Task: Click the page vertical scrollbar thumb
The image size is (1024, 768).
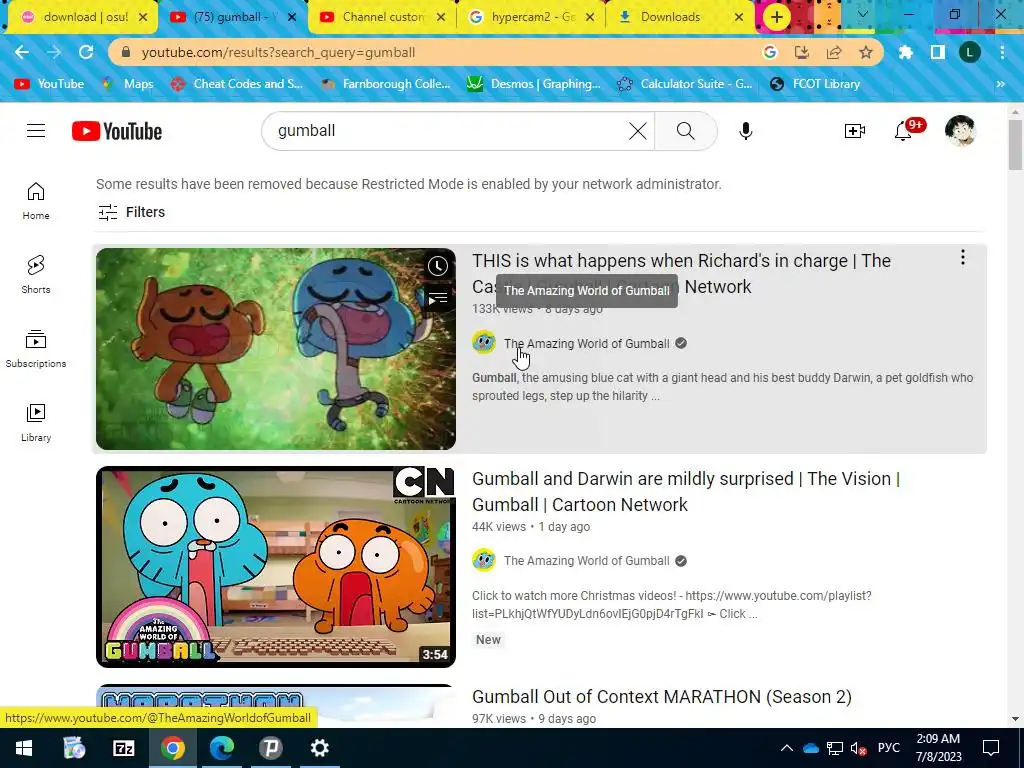Action: (x=1015, y=145)
